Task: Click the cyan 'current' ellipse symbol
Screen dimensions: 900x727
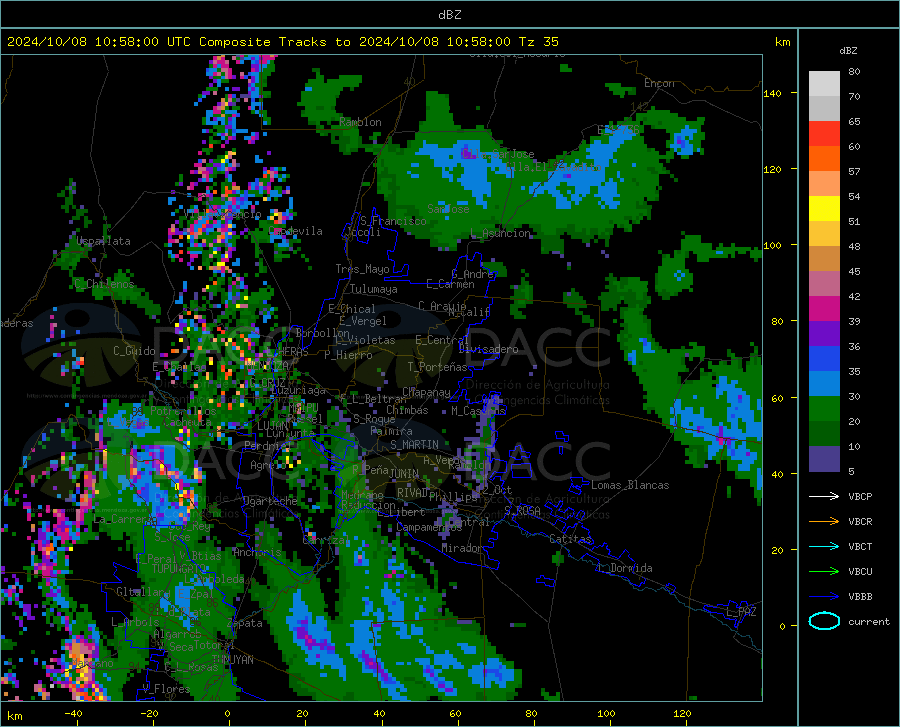Action: coord(824,621)
